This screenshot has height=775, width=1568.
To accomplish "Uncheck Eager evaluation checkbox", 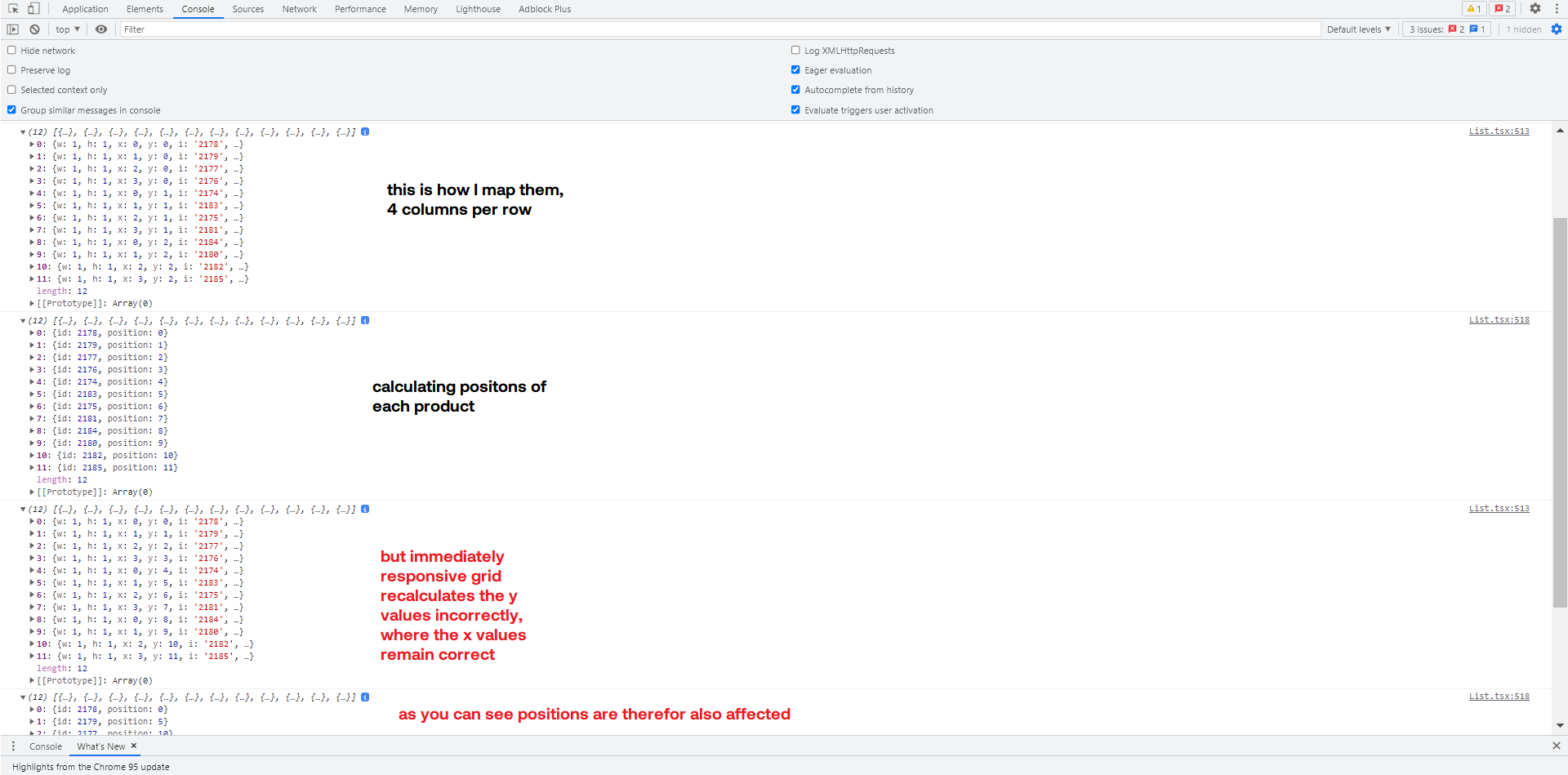I will 795,70.
